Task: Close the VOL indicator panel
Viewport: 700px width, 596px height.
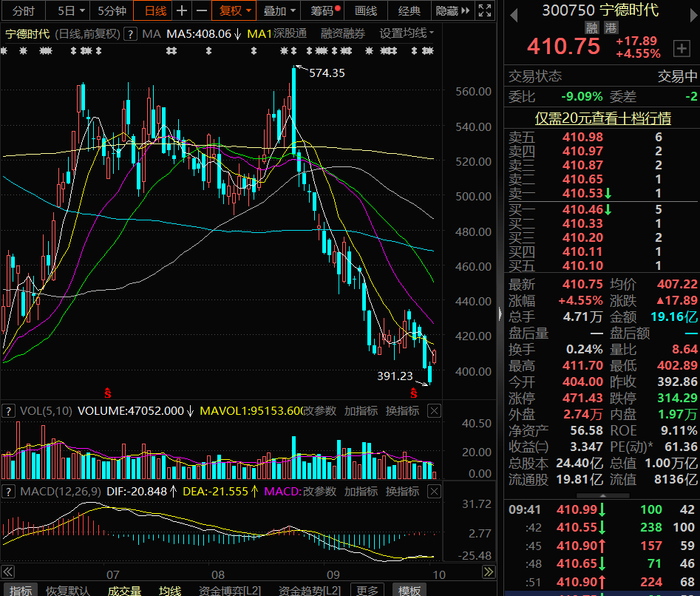Action: tap(434, 411)
